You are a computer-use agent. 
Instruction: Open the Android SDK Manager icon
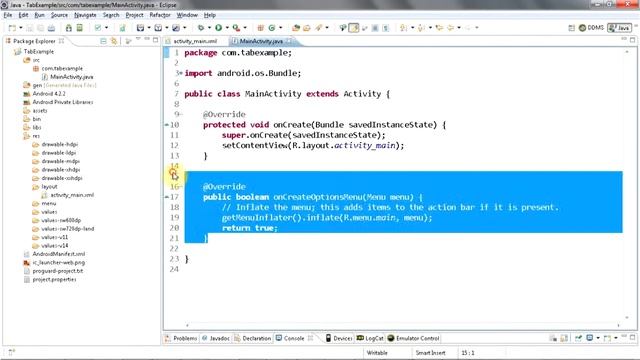[69, 28]
